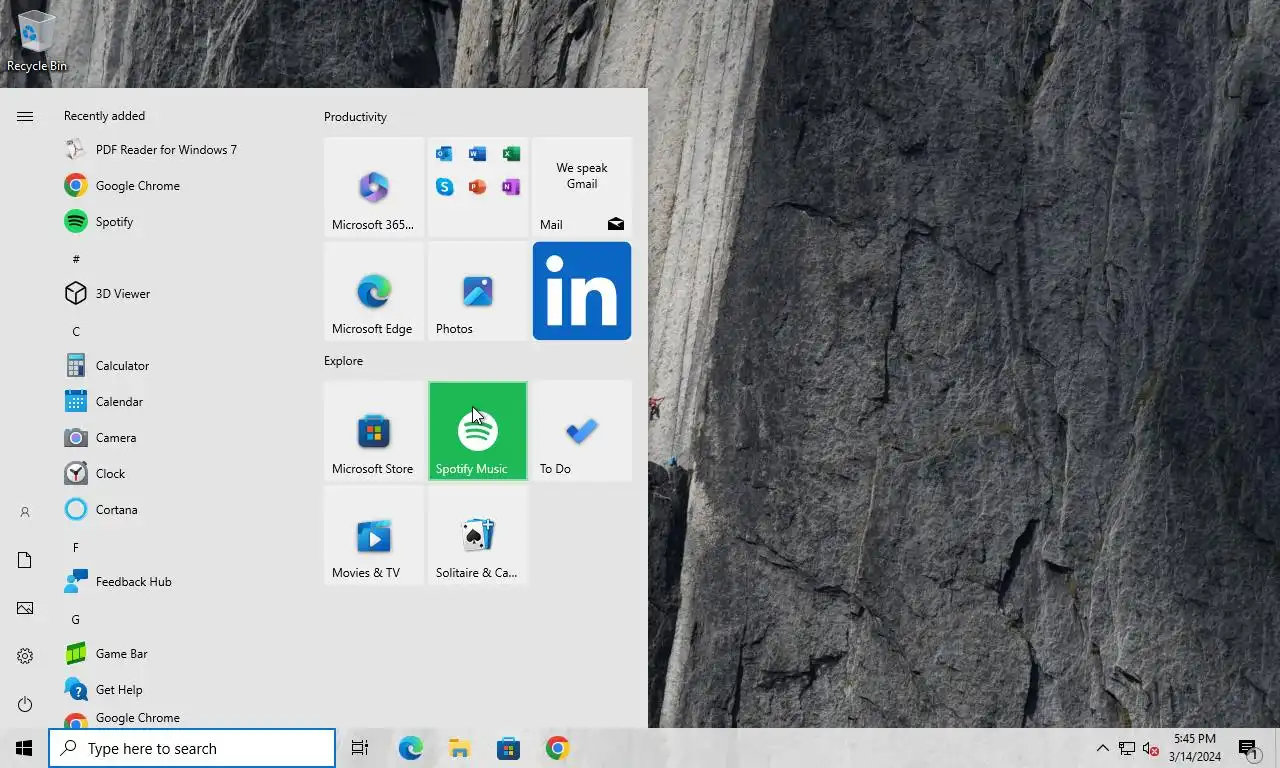Open the notification Action Center
Viewport: 1280px width, 768px height.
[1248, 748]
